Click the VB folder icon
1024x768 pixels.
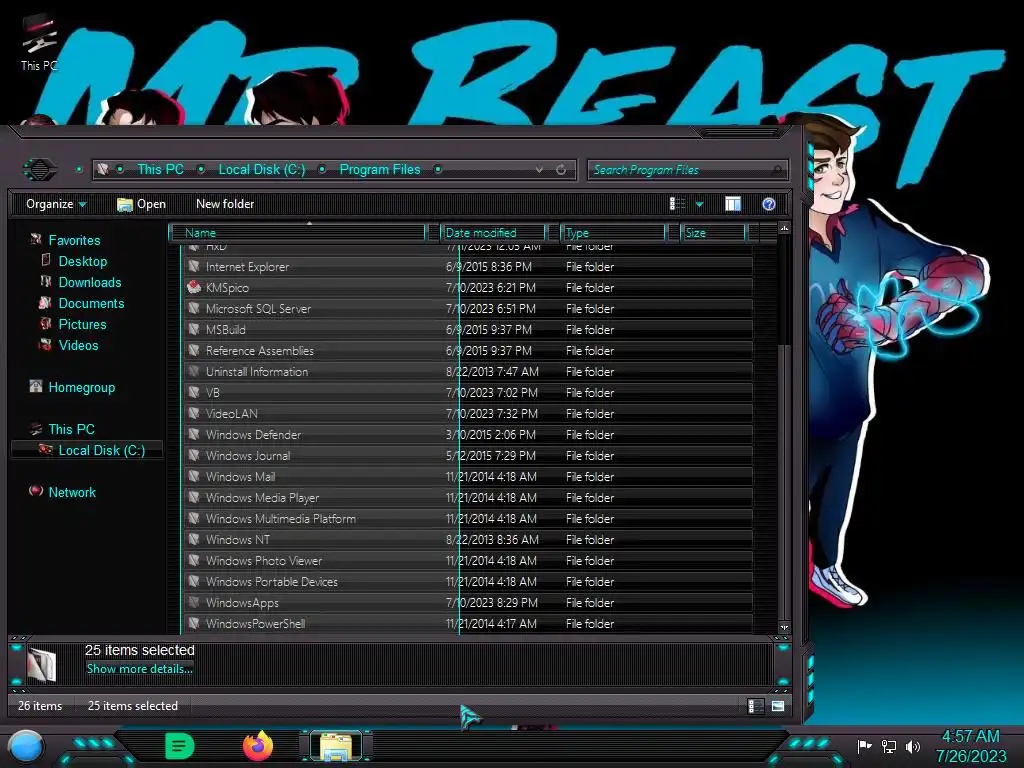[194, 392]
